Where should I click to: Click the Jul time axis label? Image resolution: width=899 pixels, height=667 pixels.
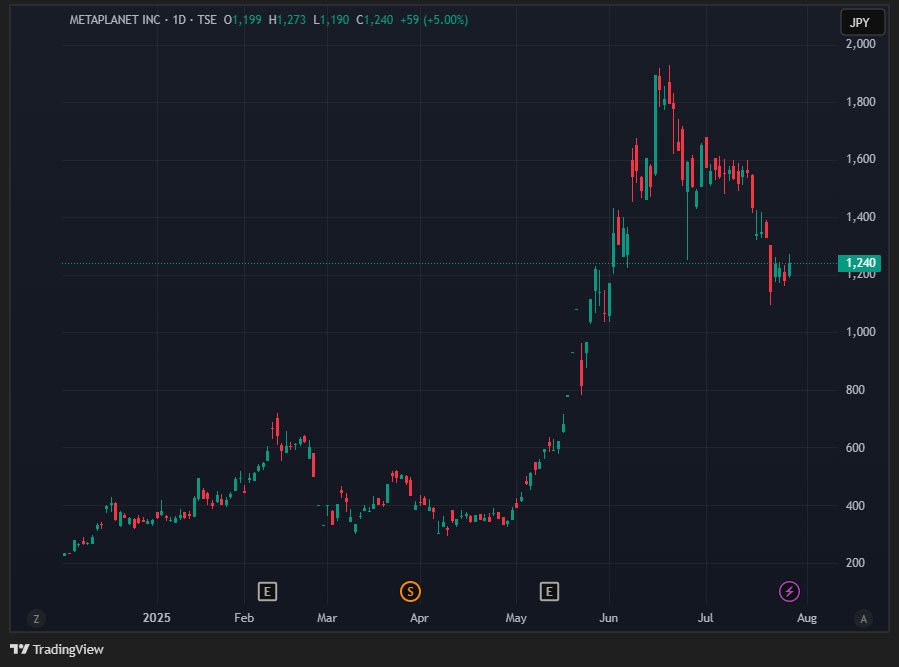coord(705,618)
